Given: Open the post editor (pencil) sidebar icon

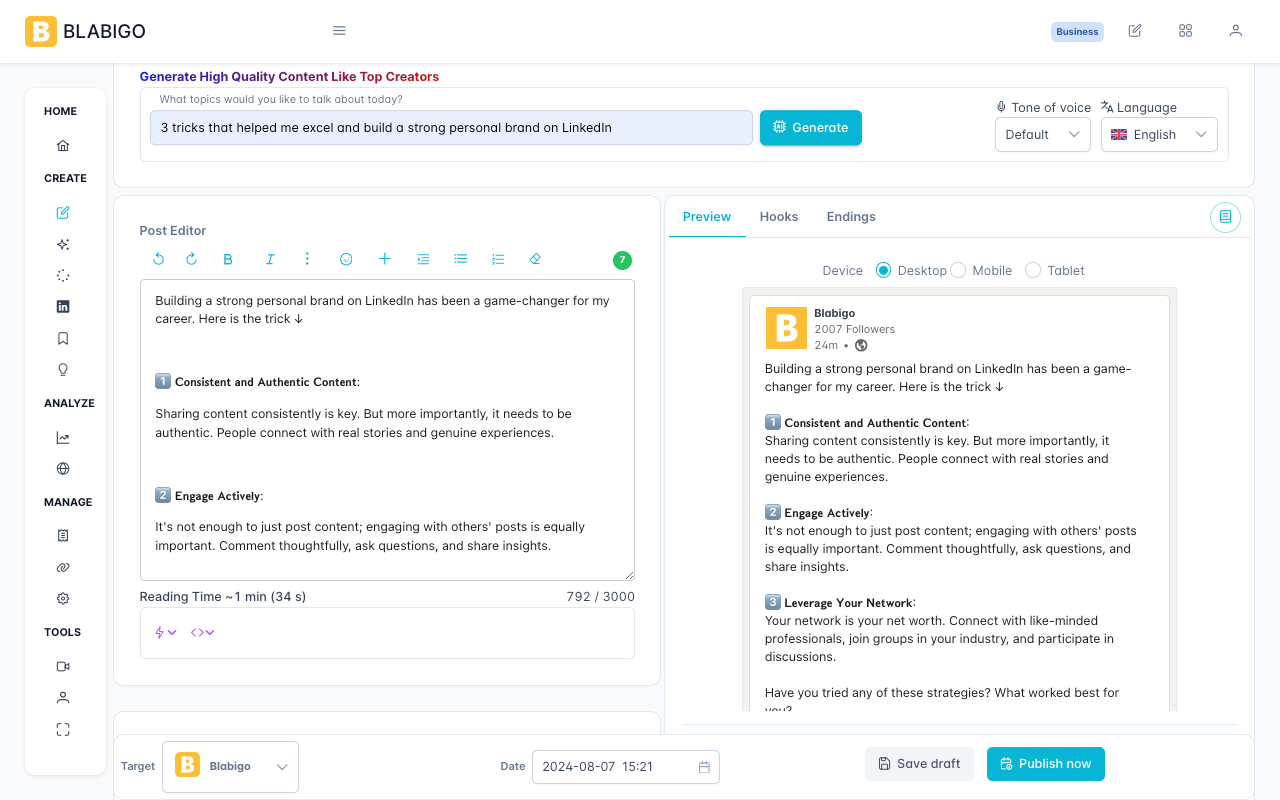Looking at the screenshot, I should [63, 212].
